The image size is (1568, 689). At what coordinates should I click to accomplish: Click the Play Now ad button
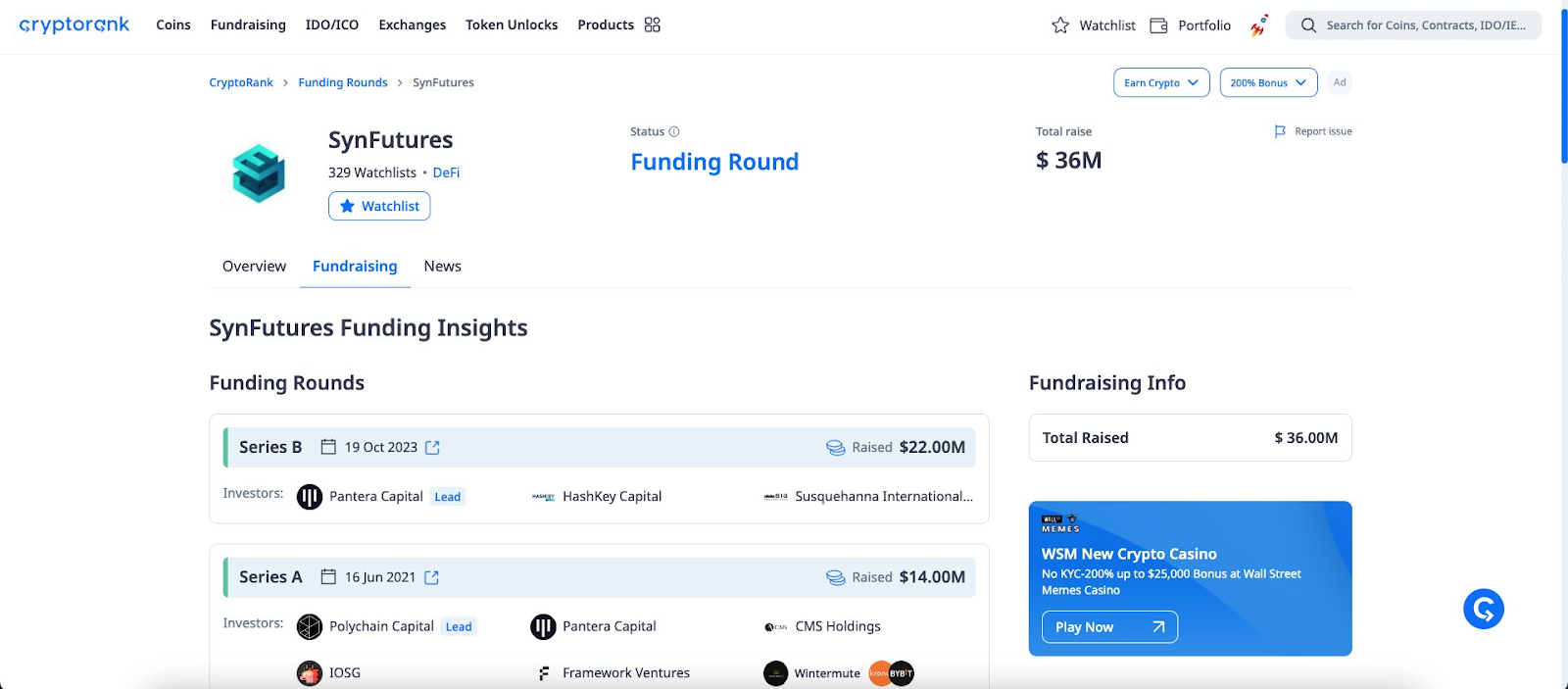(x=1109, y=627)
